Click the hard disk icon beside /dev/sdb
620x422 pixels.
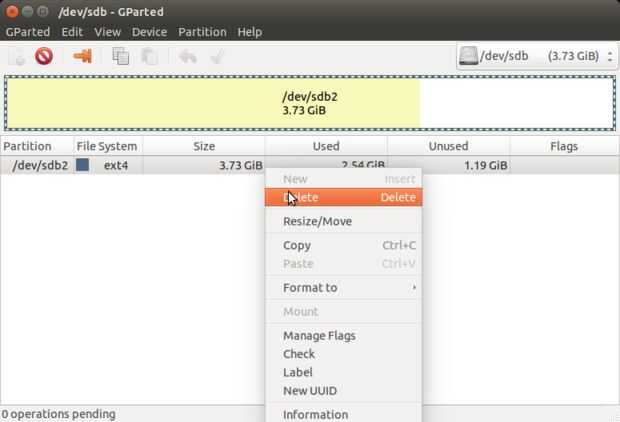coord(468,56)
